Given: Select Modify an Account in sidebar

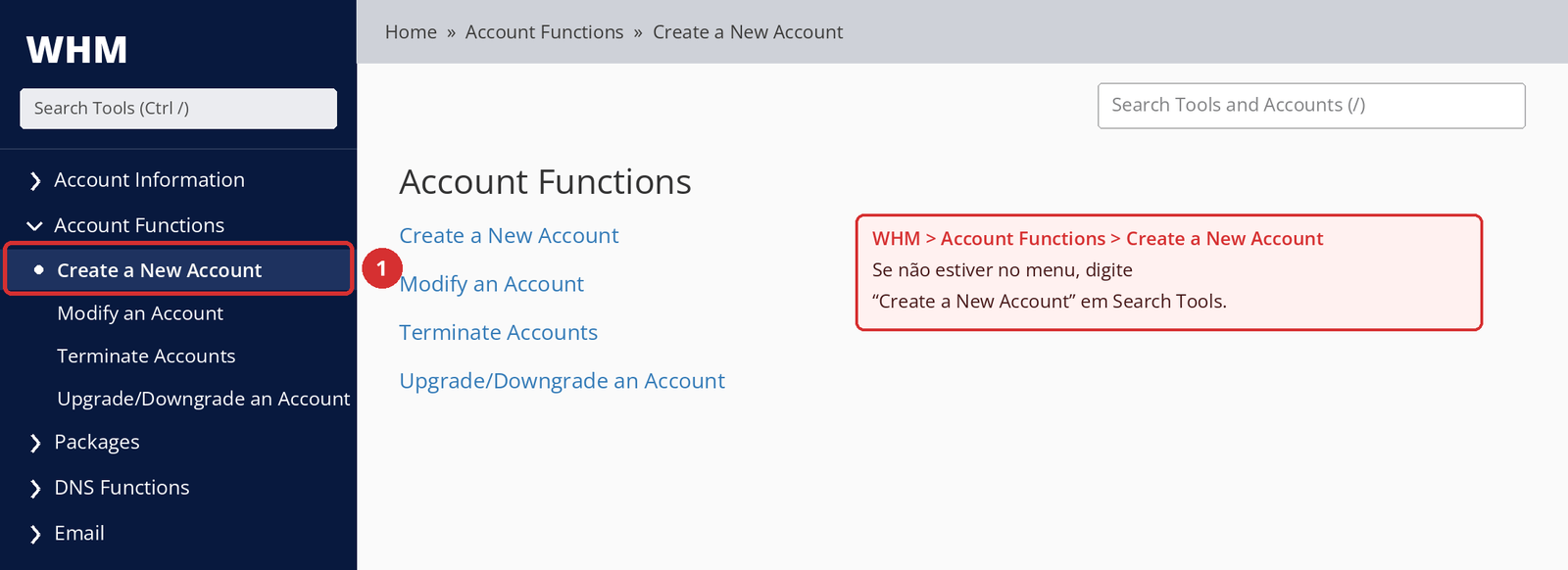Looking at the screenshot, I should [140, 313].
